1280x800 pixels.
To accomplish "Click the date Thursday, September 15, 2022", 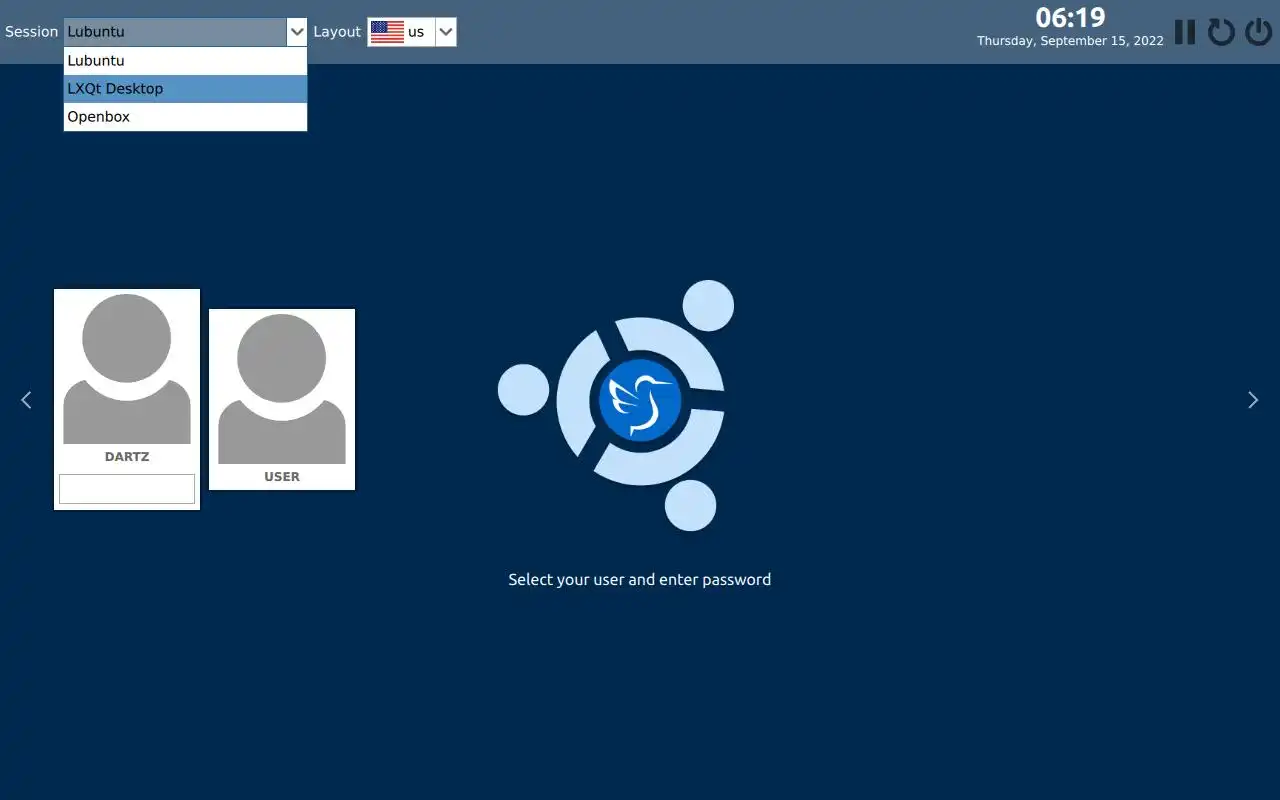I will click(x=1070, y=41).
